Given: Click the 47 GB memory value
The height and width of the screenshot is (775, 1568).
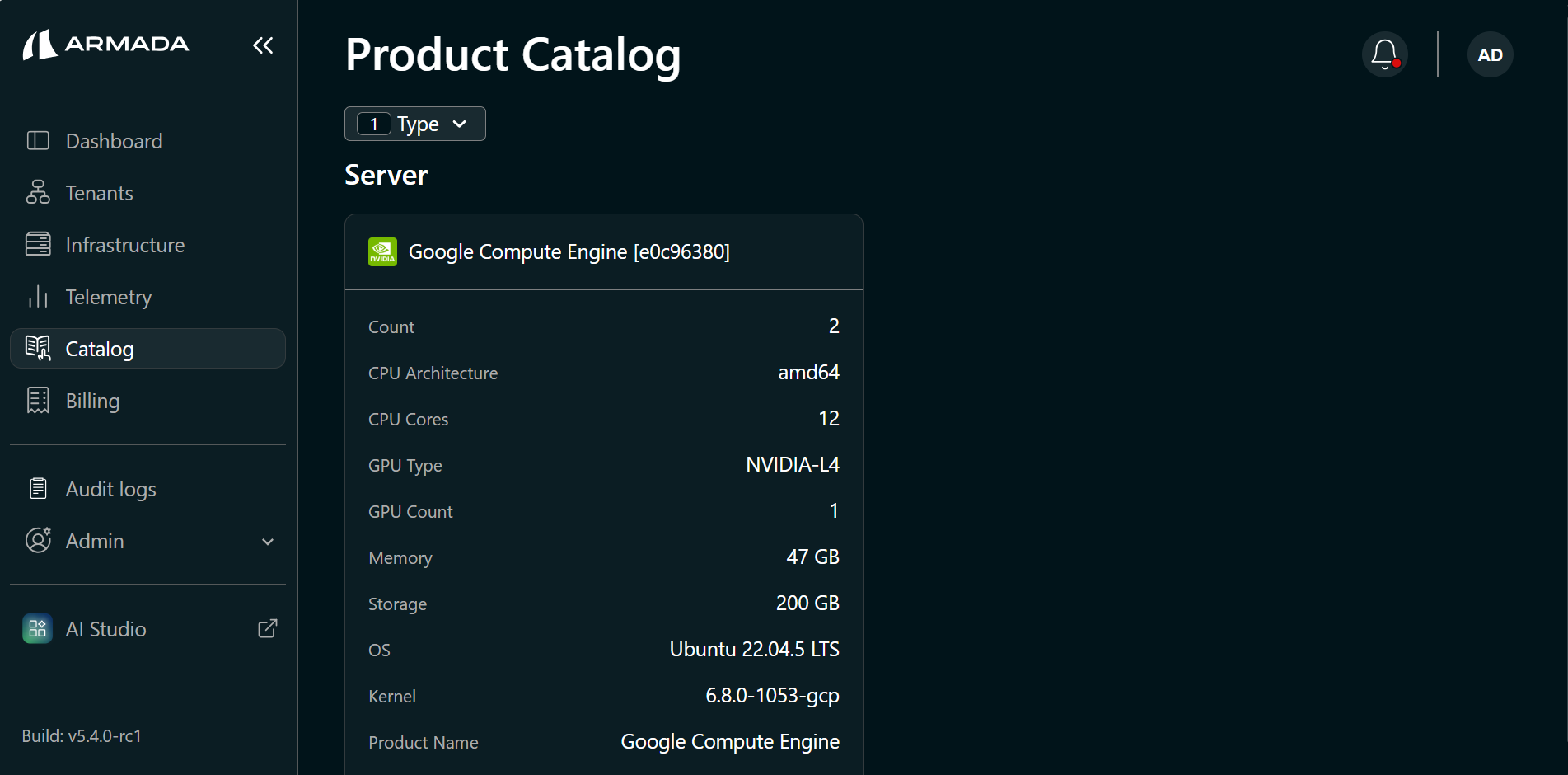Looking at the screenshot, I should pyautogui.click(x=812, y=557).
